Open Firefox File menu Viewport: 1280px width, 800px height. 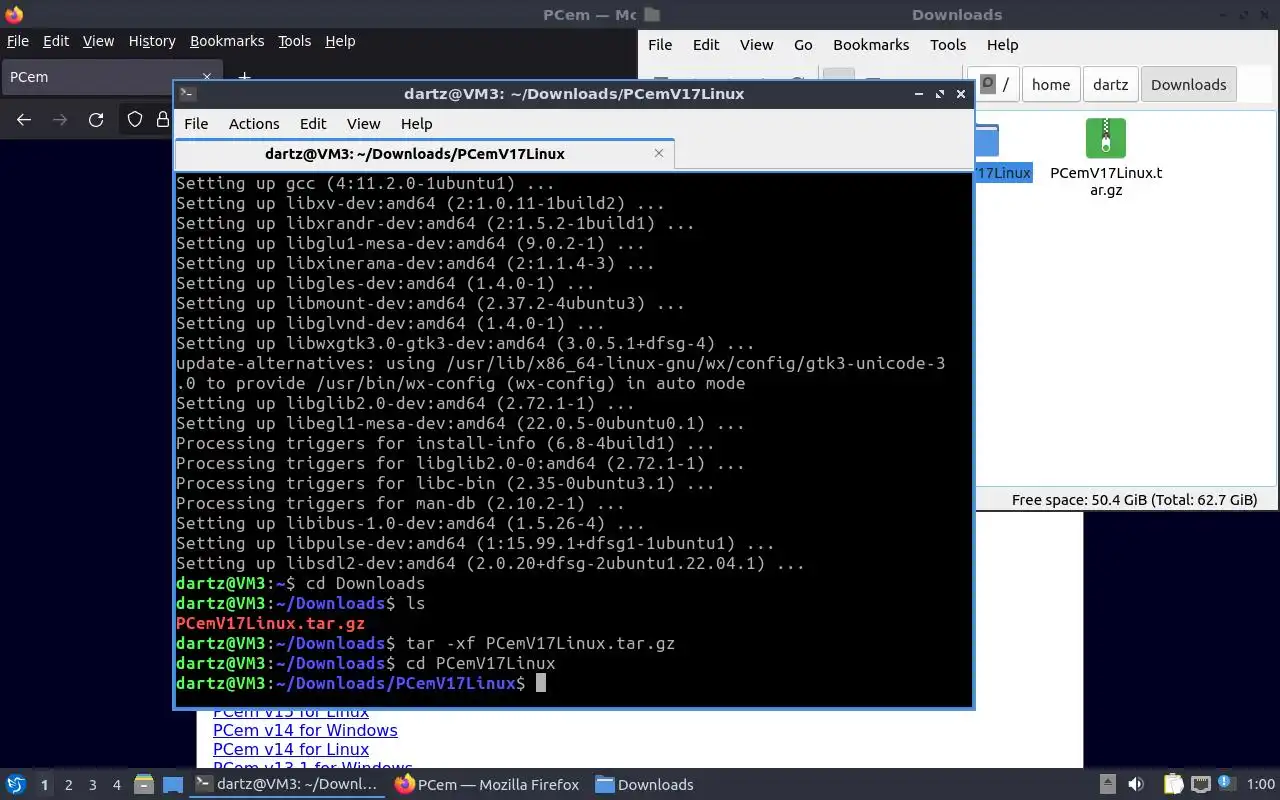coord(18,41)
